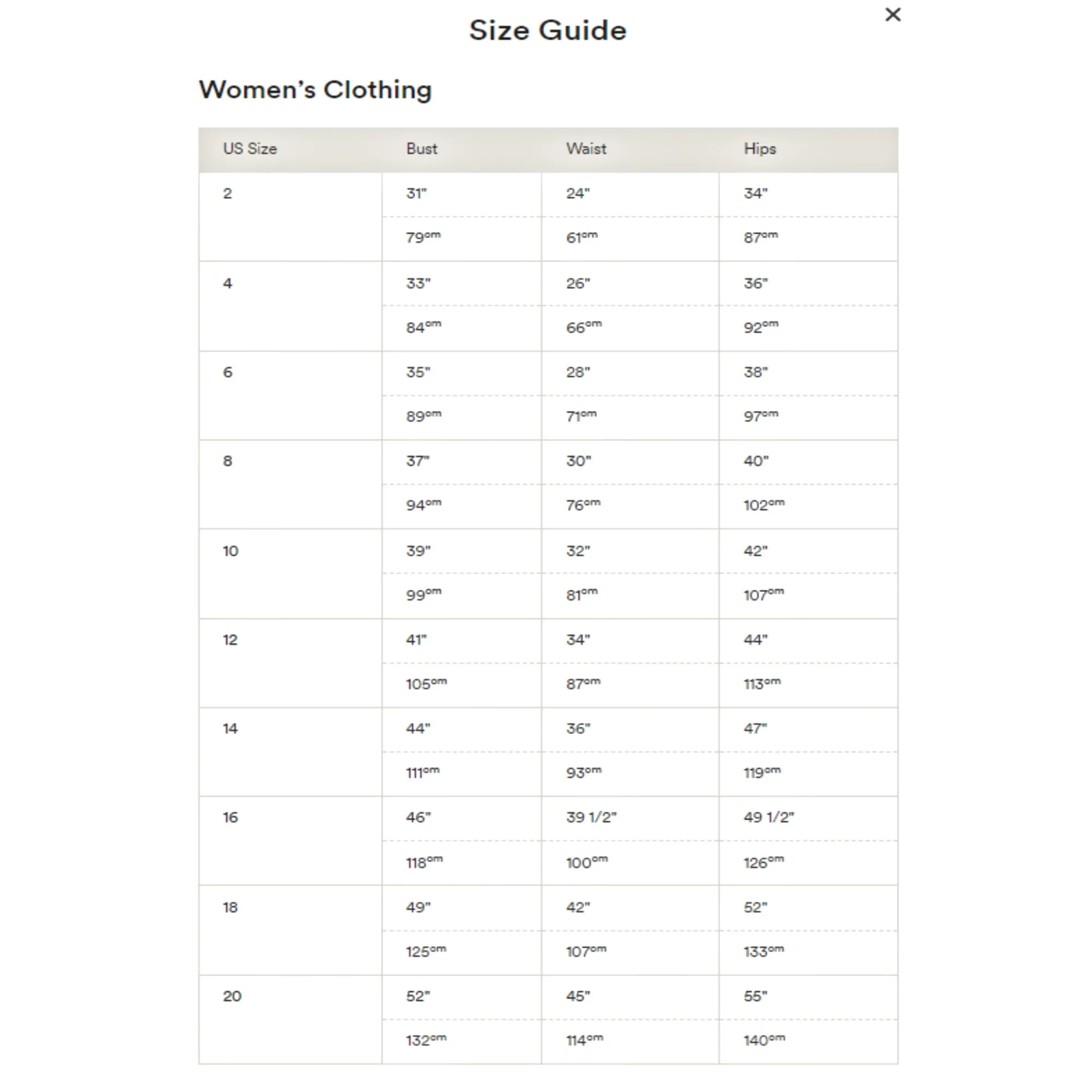Screen dimensions: 1092x1092
Task: Select the Waist column header
Action: (586, 149)
